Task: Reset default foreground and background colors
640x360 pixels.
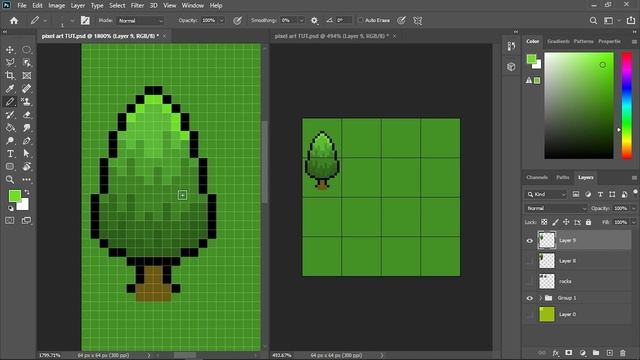Action: tap(11, 208)
